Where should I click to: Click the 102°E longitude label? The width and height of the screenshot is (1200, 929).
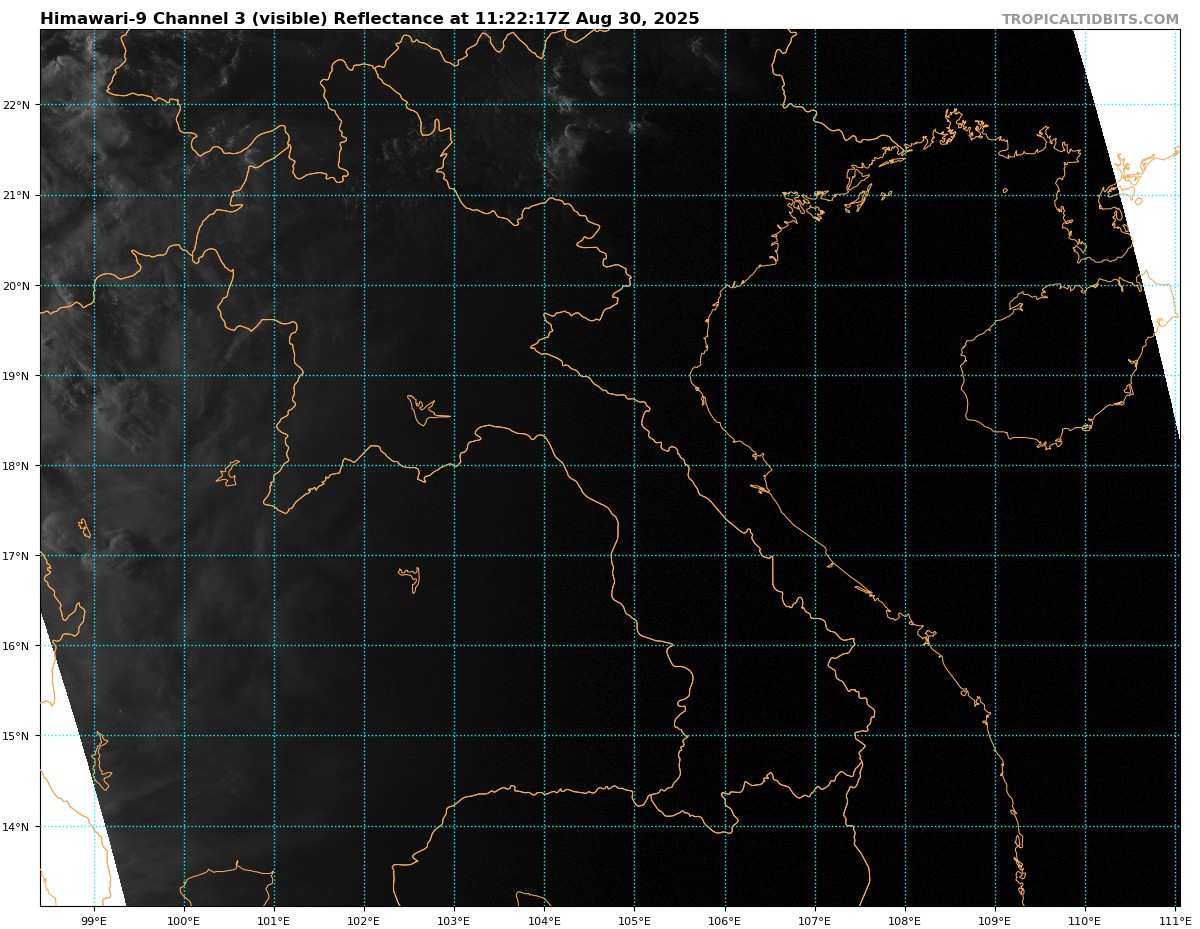364,920
